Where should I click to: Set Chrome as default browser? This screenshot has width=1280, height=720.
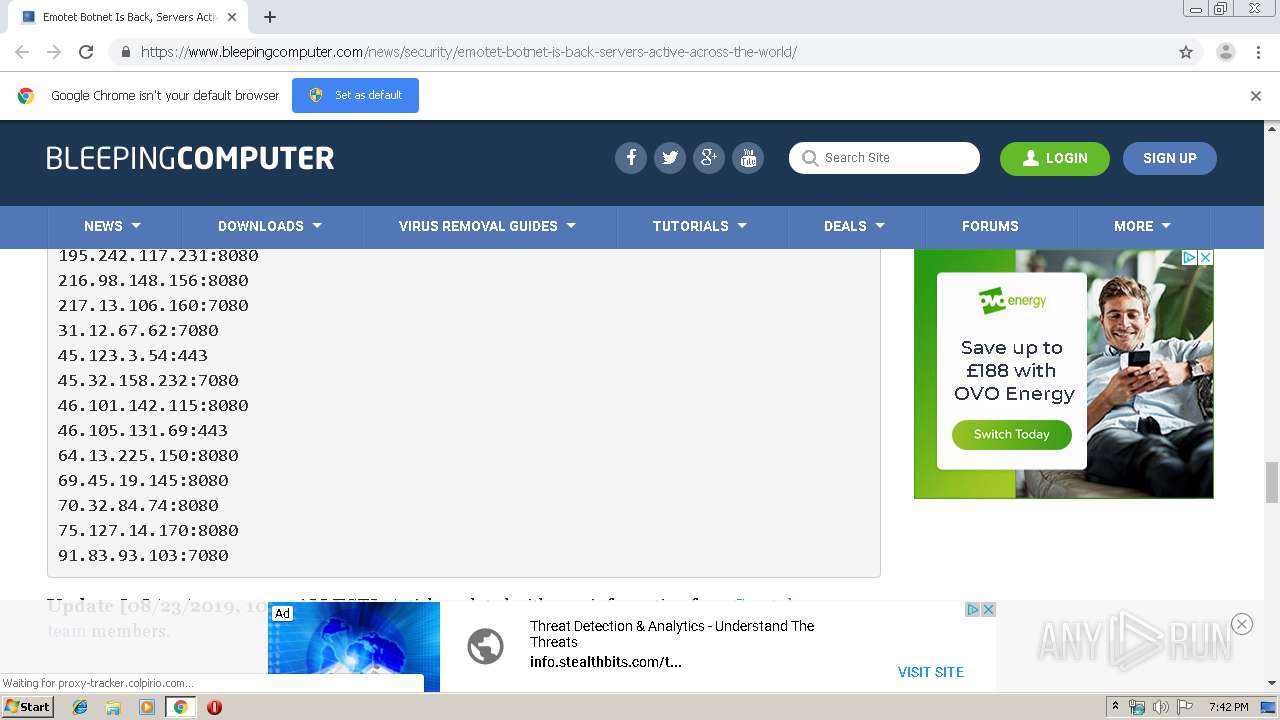coord(355,95)
